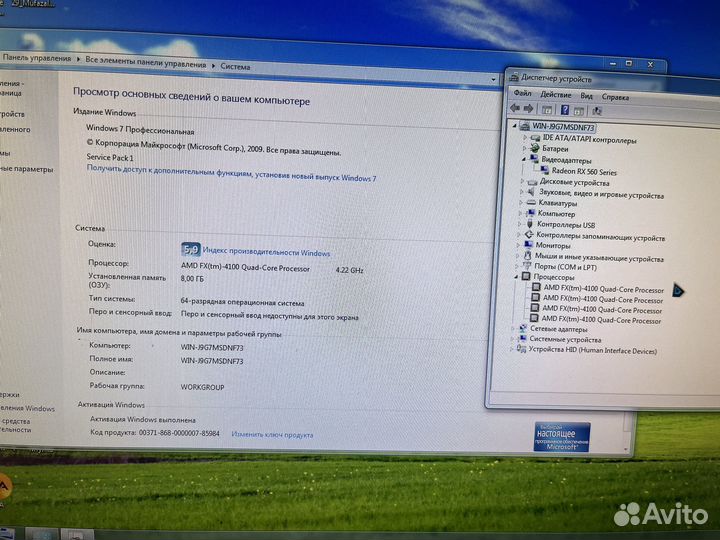Open the Действие menu
This screenshot has width=720, height=540.
pyautogui.click(x=554, y=96)
